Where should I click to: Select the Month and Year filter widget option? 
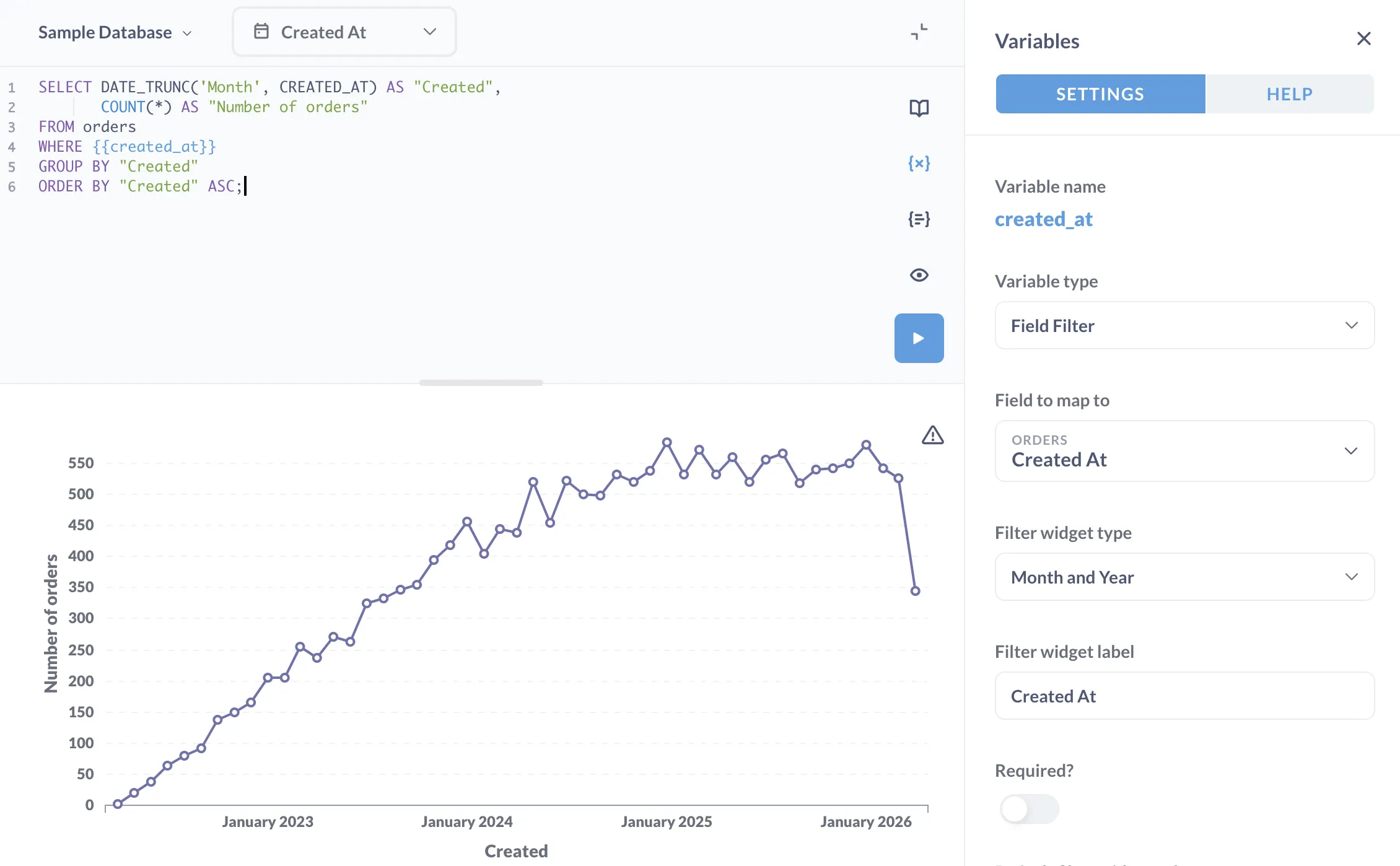1185,576
